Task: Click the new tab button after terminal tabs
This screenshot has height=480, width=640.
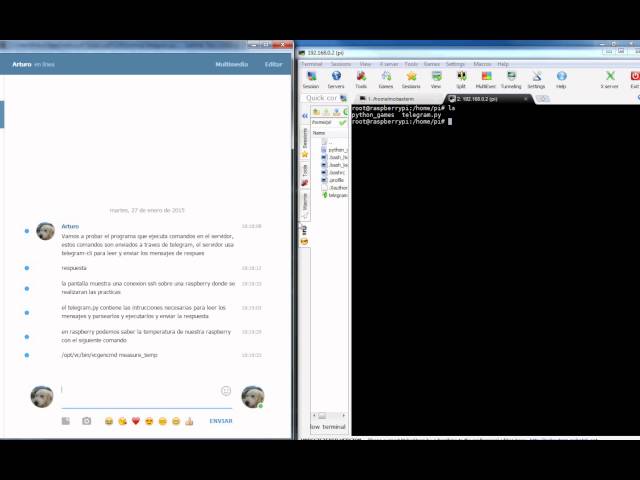Action: 542,99
